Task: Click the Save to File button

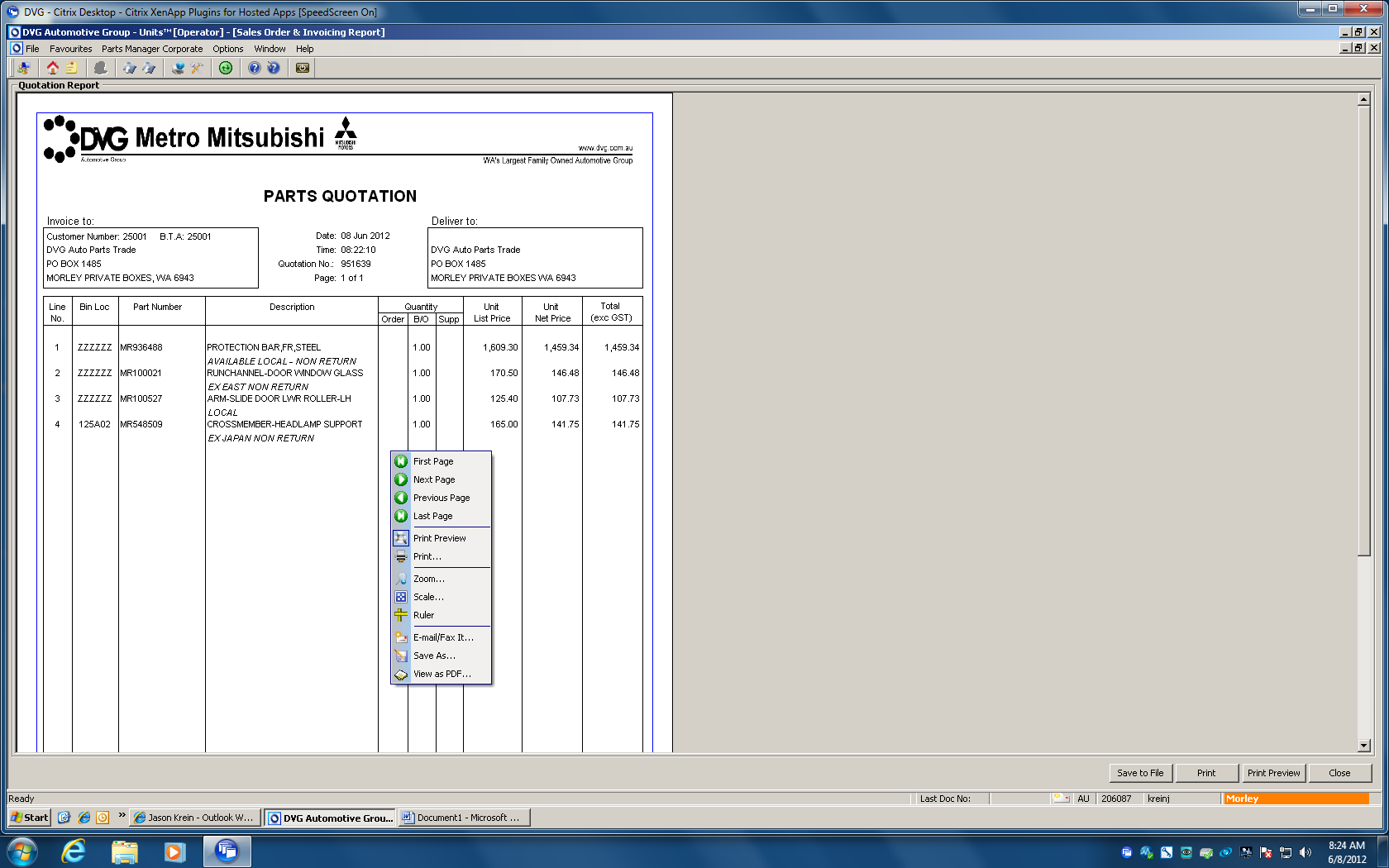Action: [x=1140, y=773]
